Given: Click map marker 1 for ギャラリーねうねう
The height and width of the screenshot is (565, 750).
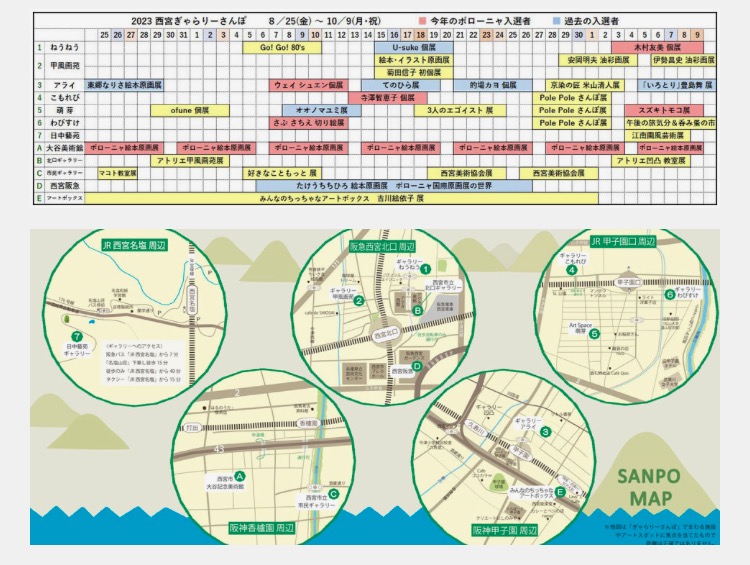Looking at the screenshot, I should 426,269.
